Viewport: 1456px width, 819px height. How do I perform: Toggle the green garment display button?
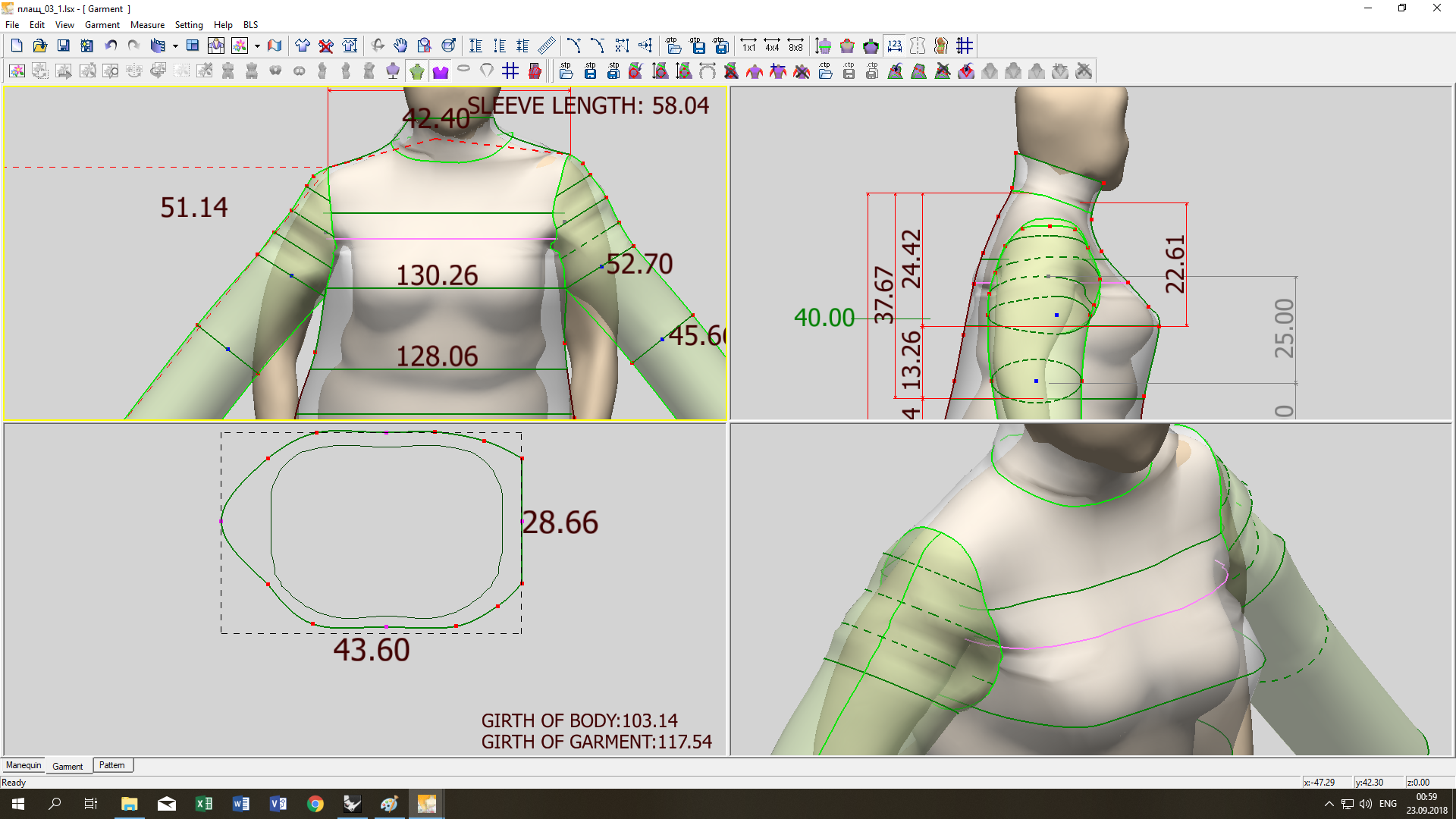pos(417,71)
